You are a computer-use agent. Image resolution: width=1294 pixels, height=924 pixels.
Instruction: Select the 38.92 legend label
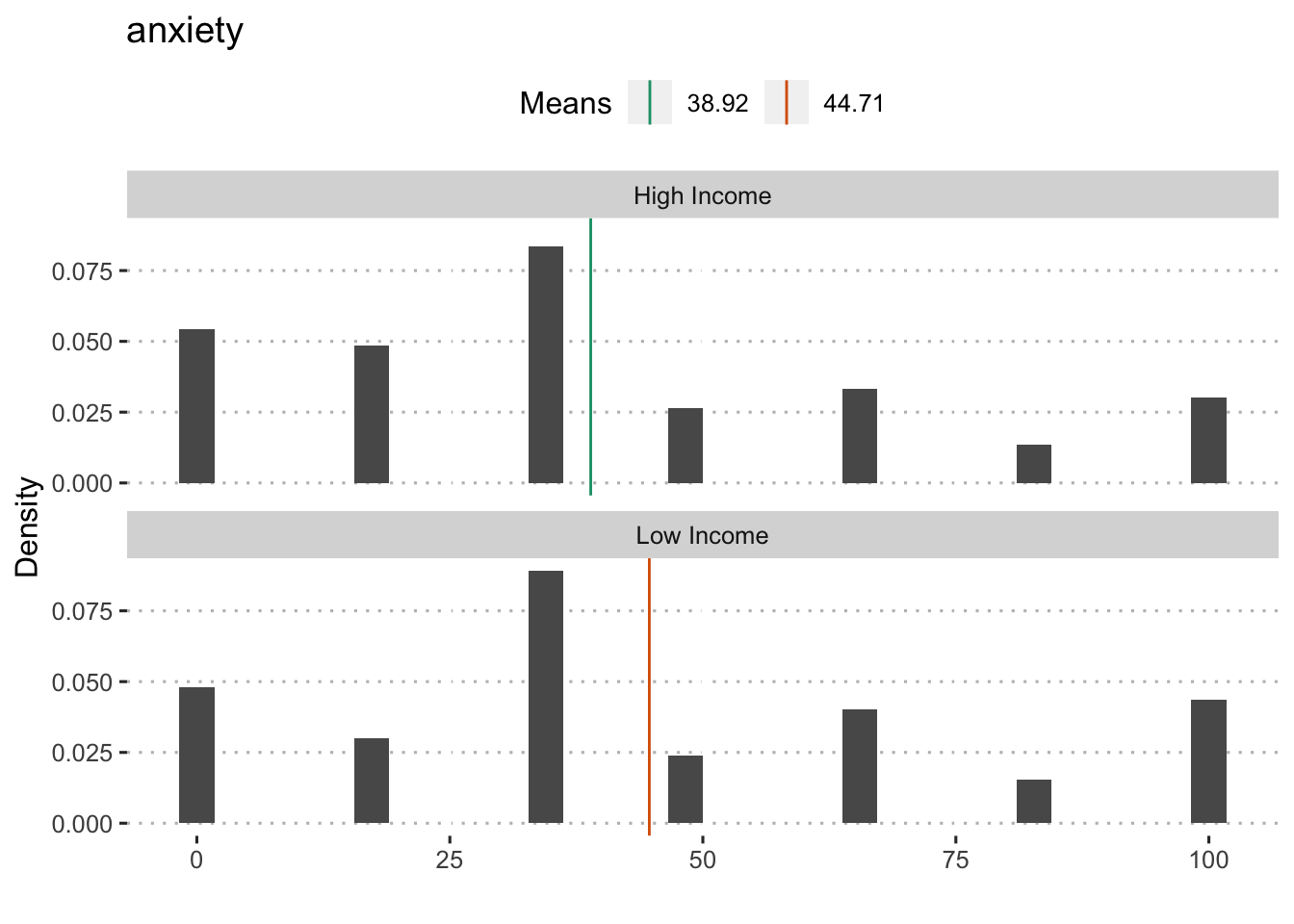tap(717, 104)
